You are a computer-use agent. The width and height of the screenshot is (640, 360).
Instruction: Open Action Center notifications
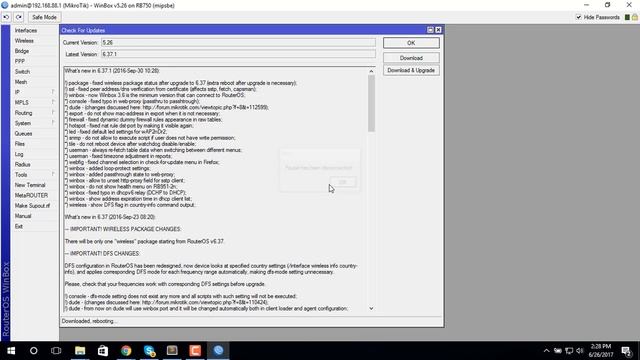click(x=627, y=351)
